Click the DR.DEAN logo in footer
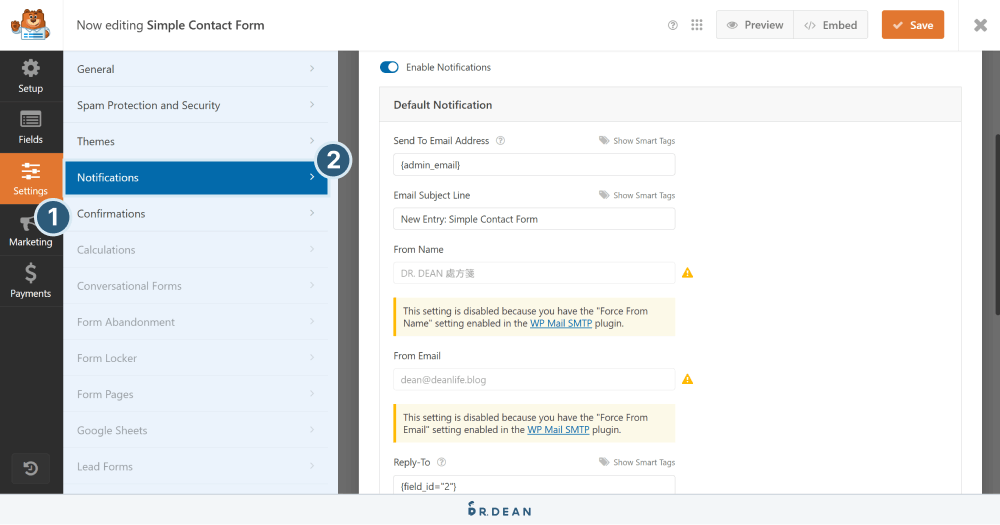This screenshot has width=1000, height=525. 499,510
